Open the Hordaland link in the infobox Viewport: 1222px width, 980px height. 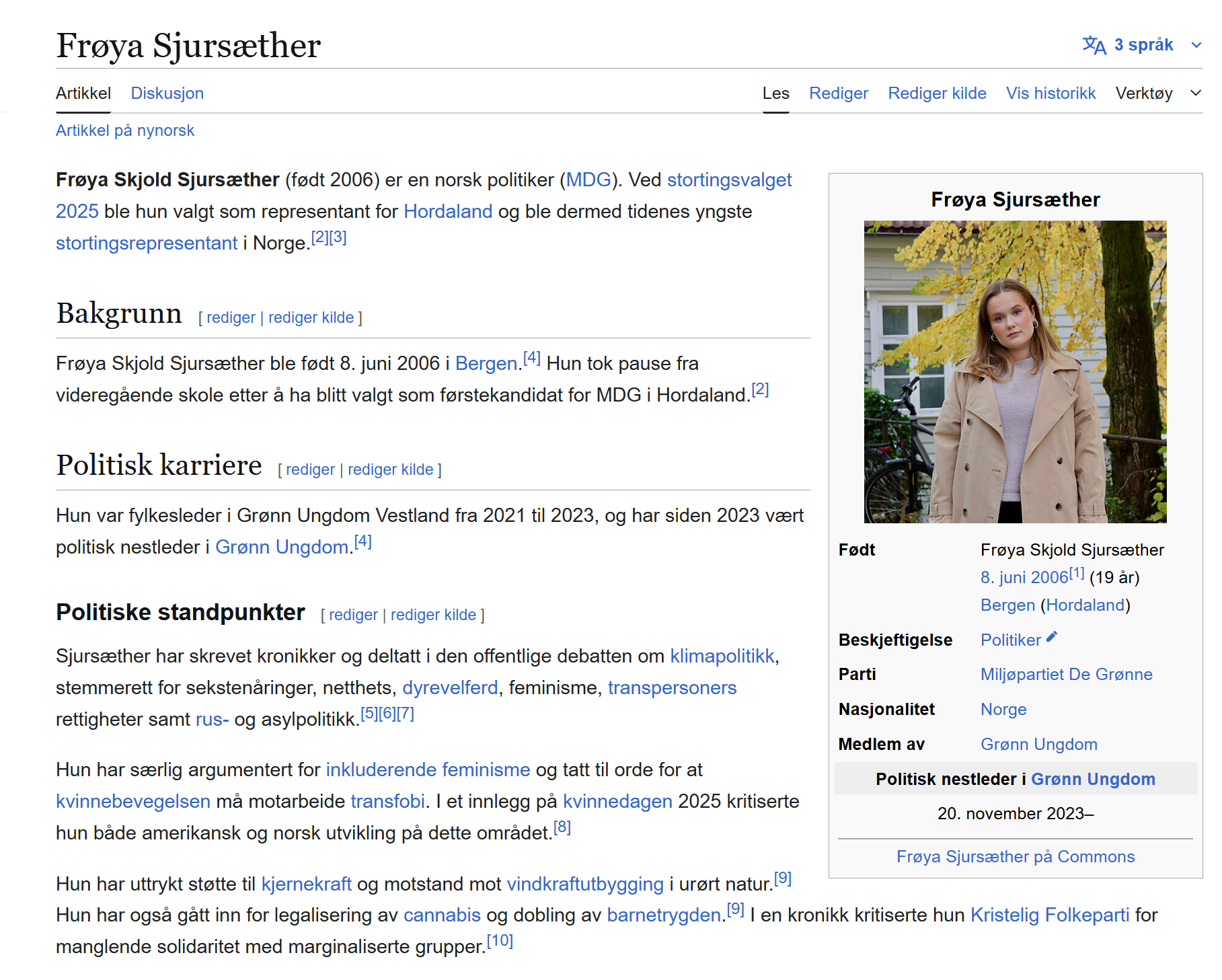point(1085,605)
